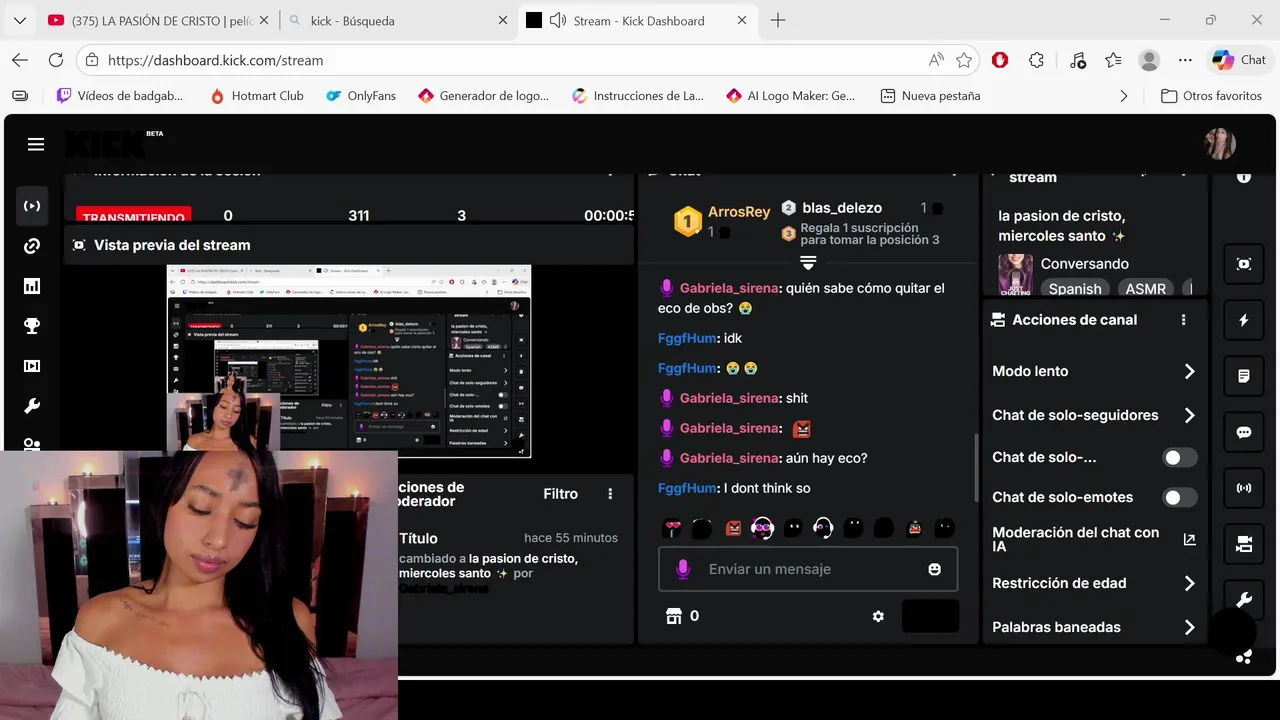Screen dimensions: 1280x720
Task: Click the stream preview widget icon in right rail
Action: (x=1244, y=264)
